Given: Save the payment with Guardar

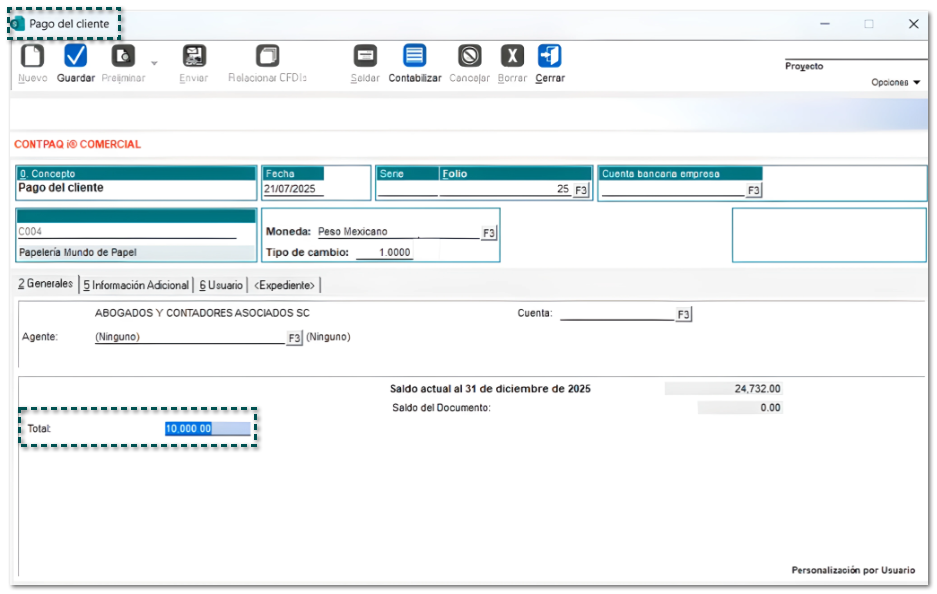Looking at the screenshot, I should pos(76,56).
